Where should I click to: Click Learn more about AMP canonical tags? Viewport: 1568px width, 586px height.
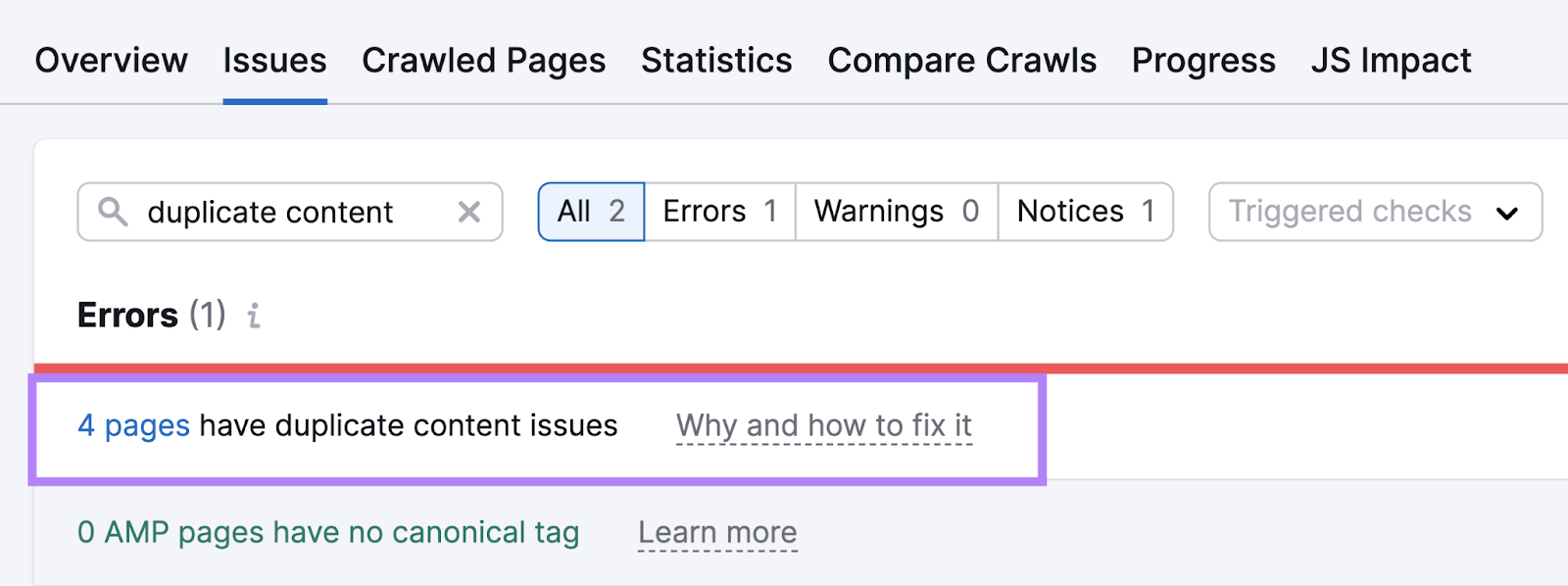click(718, 532)
